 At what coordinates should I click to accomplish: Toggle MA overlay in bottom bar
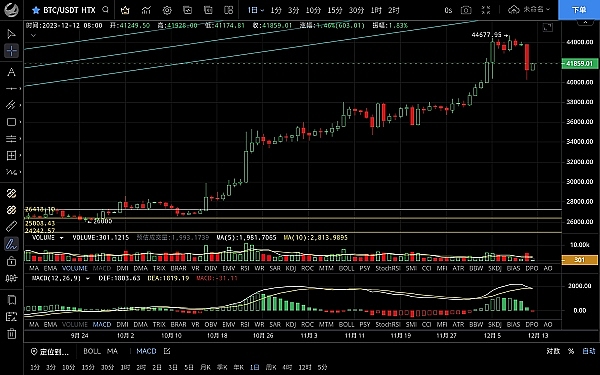112,351
